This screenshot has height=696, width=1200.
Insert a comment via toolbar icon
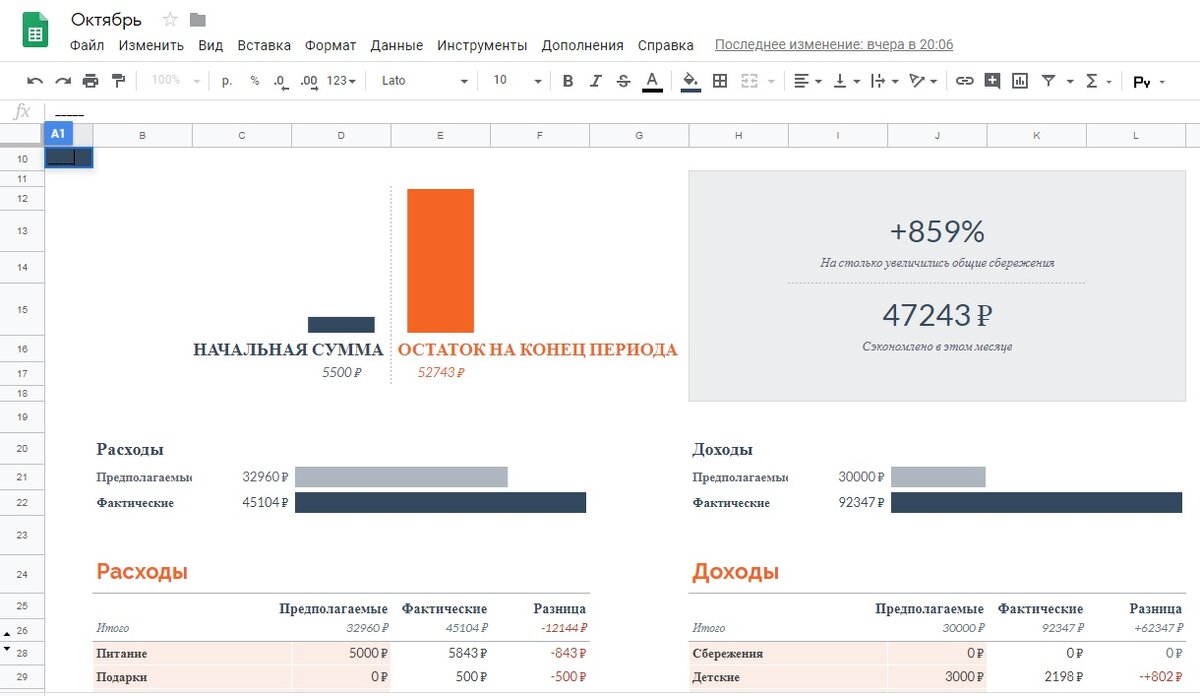[992, 81]
